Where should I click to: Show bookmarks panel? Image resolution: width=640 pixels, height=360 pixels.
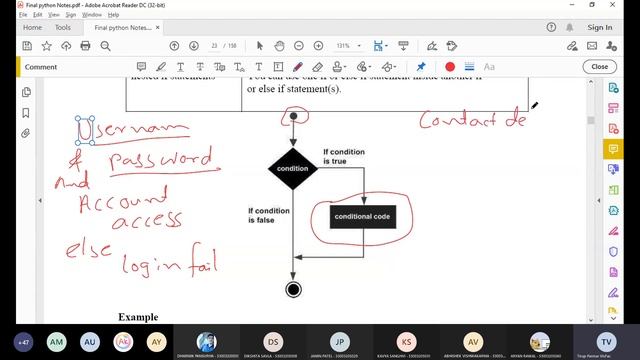(x=26, y=113)
